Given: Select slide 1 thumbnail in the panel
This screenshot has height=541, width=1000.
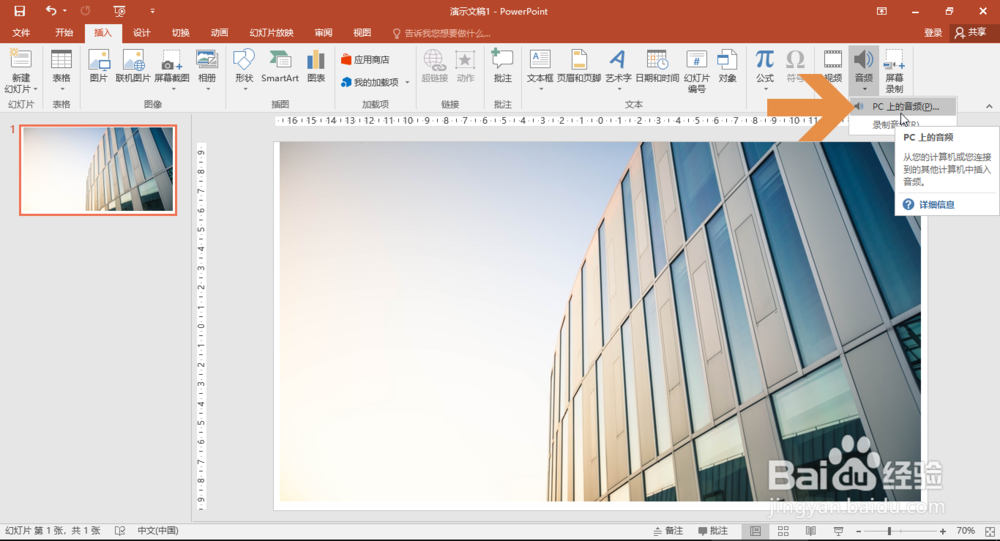Looking at the screenshot, I should click(98, 170).
